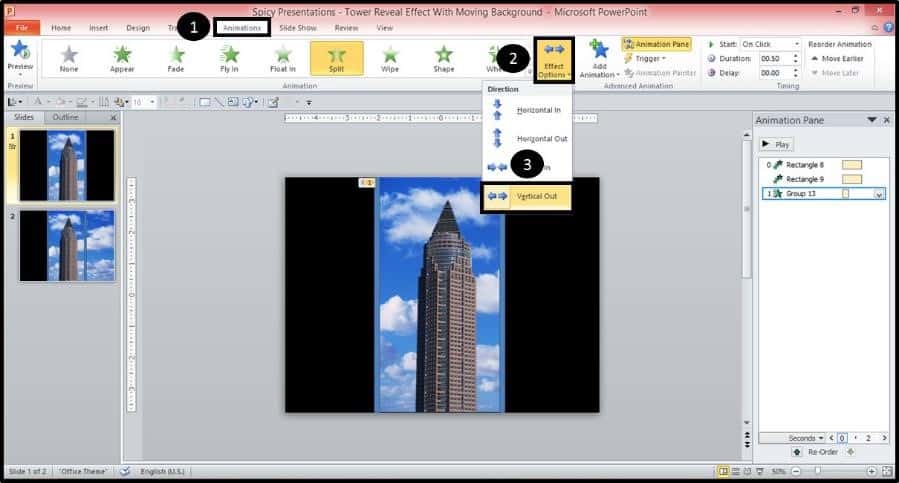899x483 pixels.
Task: Switch to Normal view in status bar
Action: coord(724,472)
